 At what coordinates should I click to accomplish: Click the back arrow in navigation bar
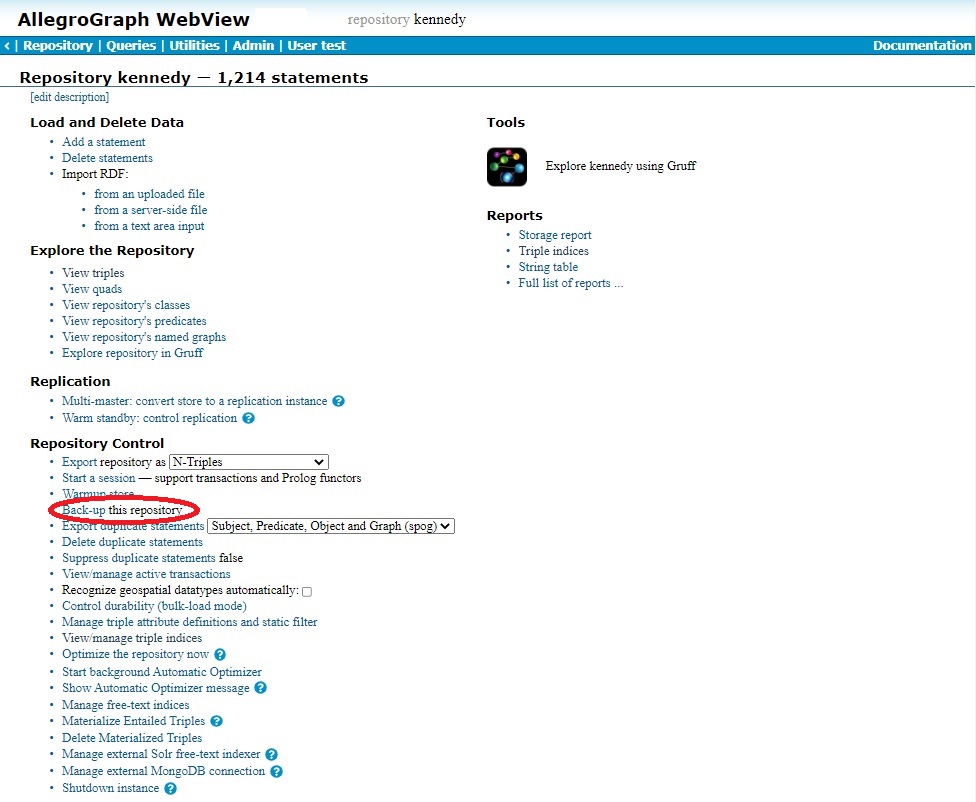click(x=7, y=46)
